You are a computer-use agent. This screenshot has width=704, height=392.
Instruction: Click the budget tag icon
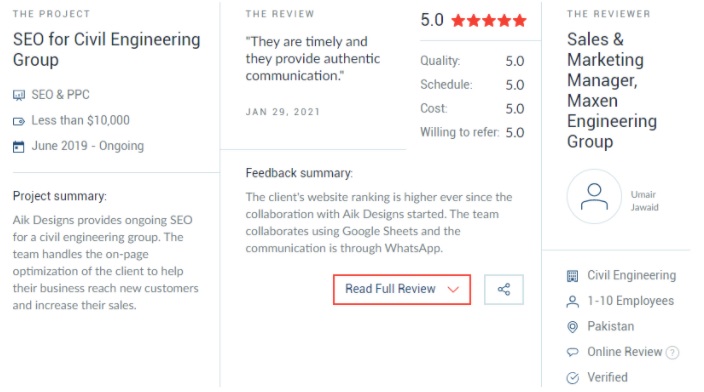19,121
